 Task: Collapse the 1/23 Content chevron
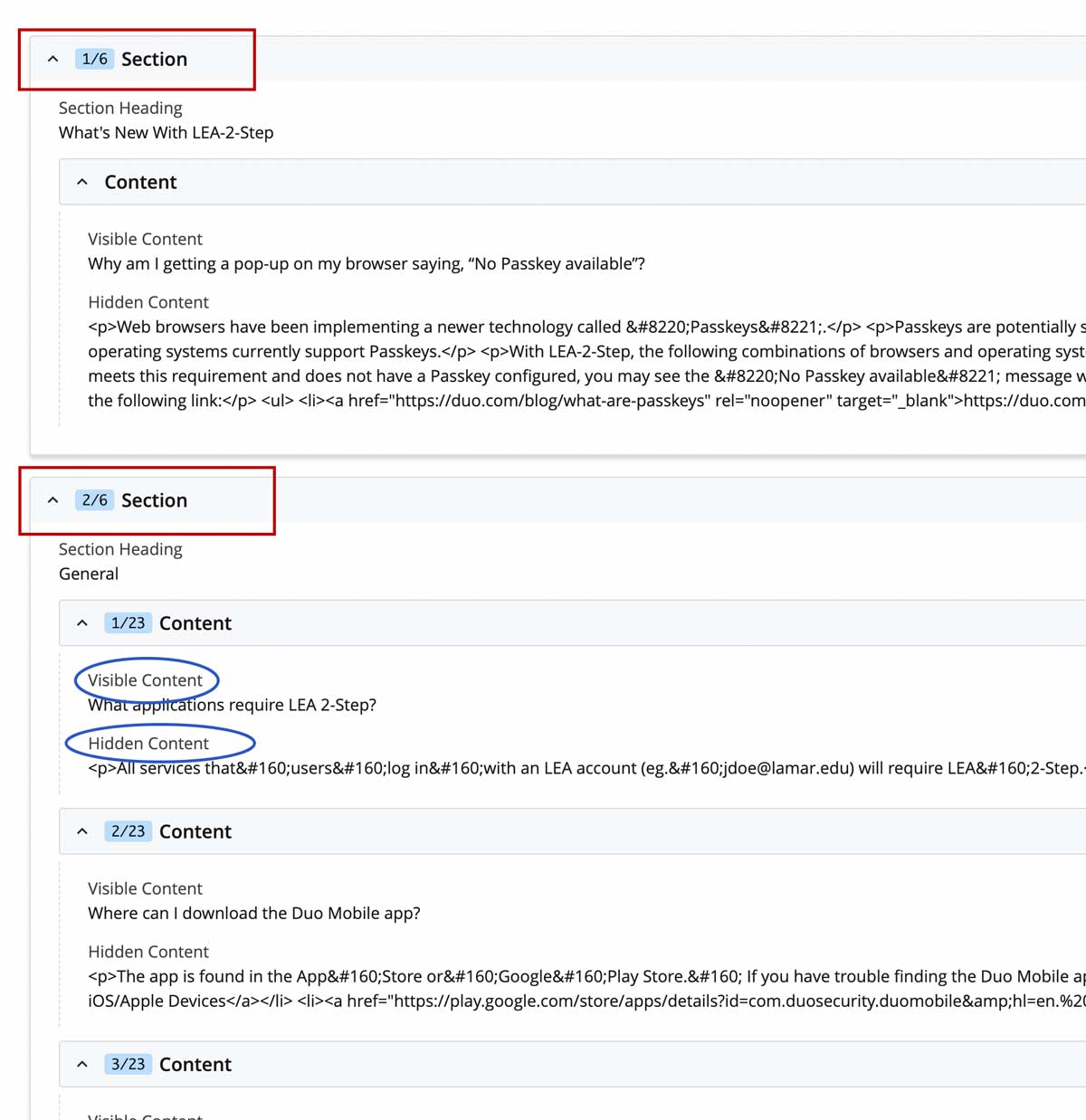tap(82, 623)
